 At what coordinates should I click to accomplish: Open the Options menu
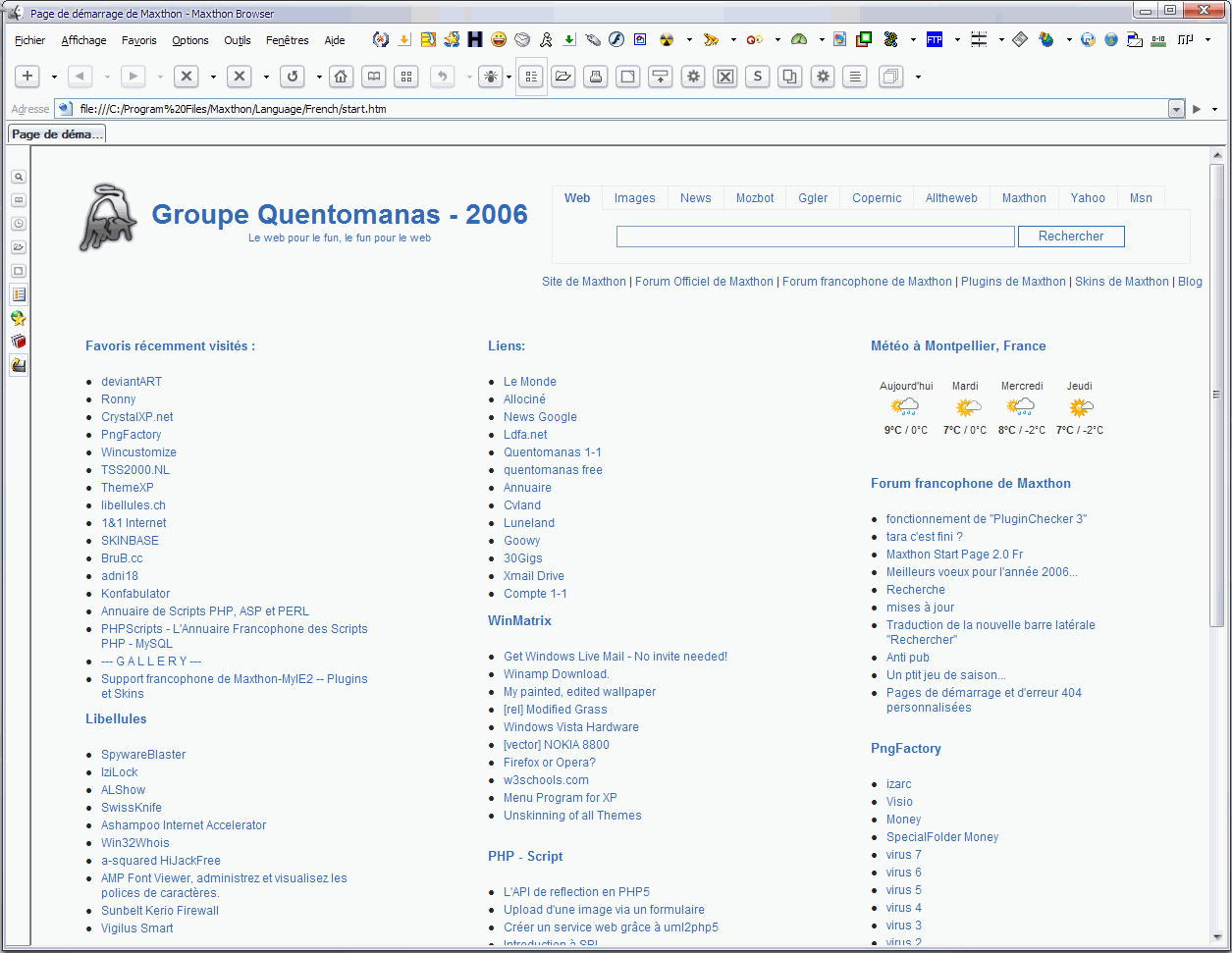190,40
